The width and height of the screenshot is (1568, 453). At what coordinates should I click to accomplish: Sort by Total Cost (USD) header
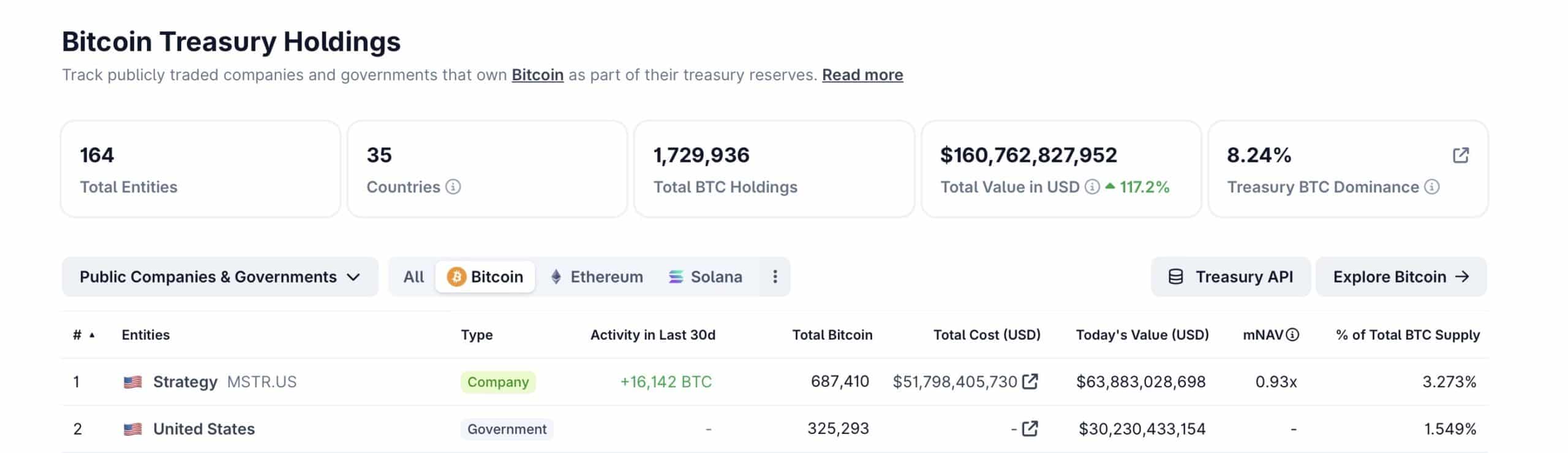pos(987,335)
